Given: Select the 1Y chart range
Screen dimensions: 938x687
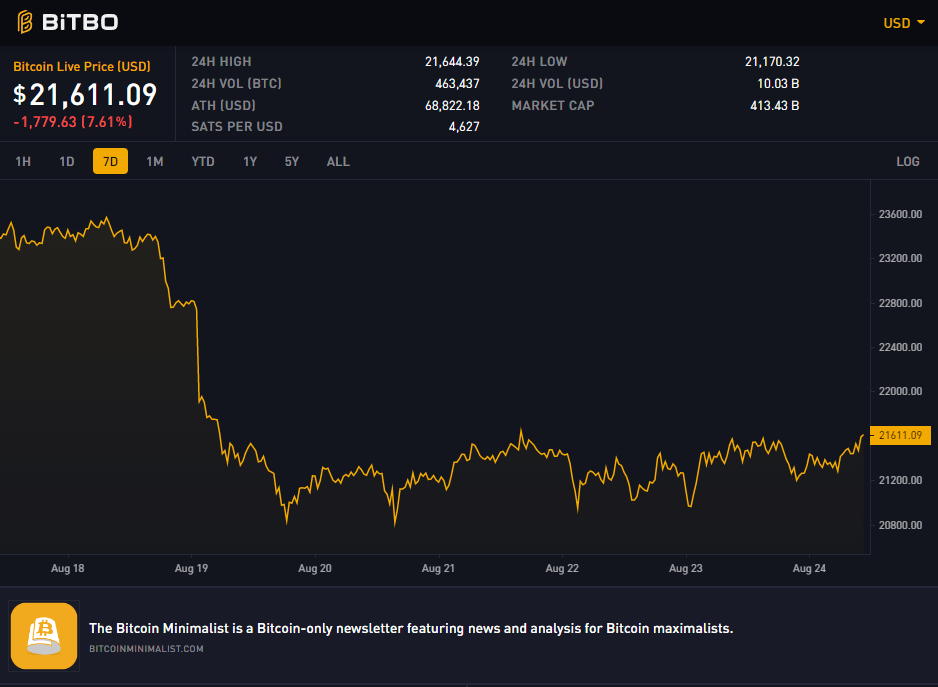Looking at the screenshot, I should 250,162.
